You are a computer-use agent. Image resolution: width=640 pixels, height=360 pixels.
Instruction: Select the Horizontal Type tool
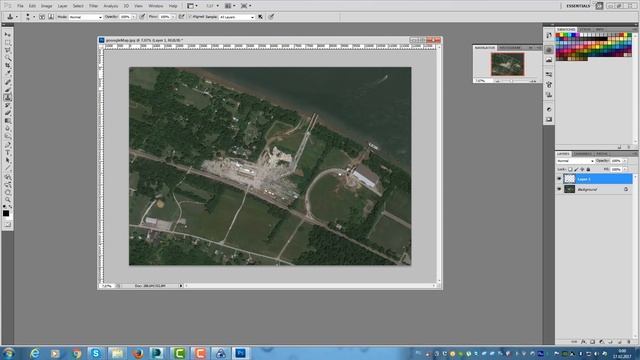(x=7, y=153)
